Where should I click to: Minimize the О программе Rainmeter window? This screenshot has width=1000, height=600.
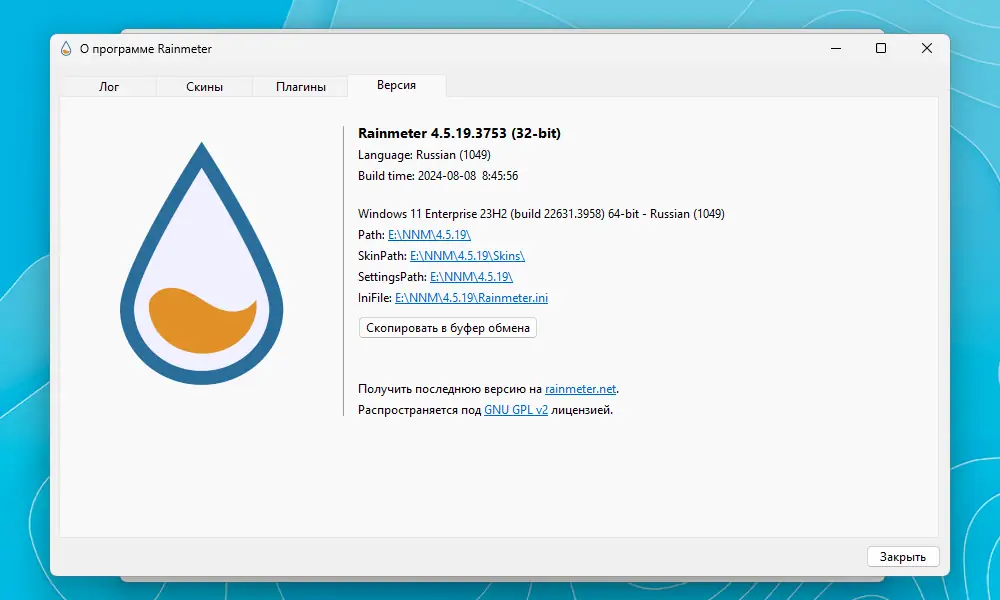tap(836, 48)
